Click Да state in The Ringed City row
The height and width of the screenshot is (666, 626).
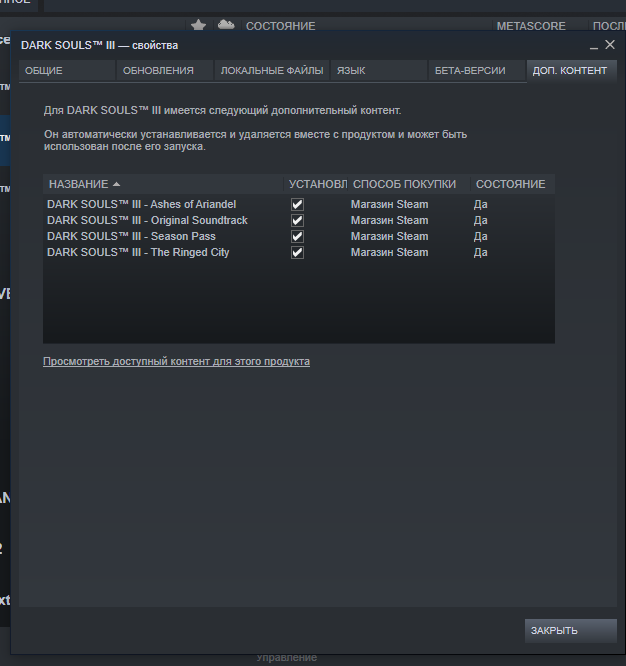click(x=481, y=253)
